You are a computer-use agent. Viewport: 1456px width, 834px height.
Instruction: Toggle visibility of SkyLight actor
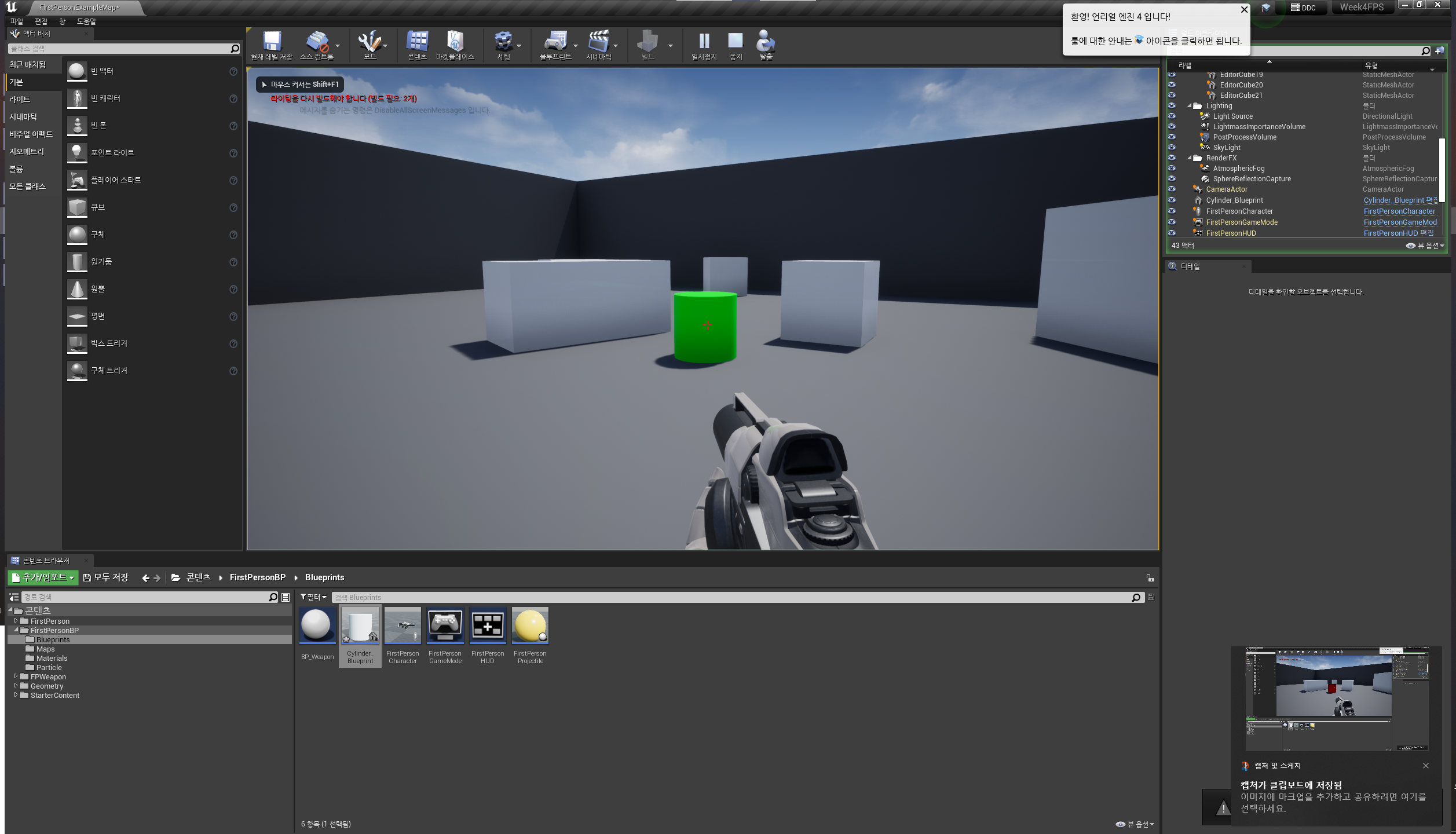(1172, 148)
